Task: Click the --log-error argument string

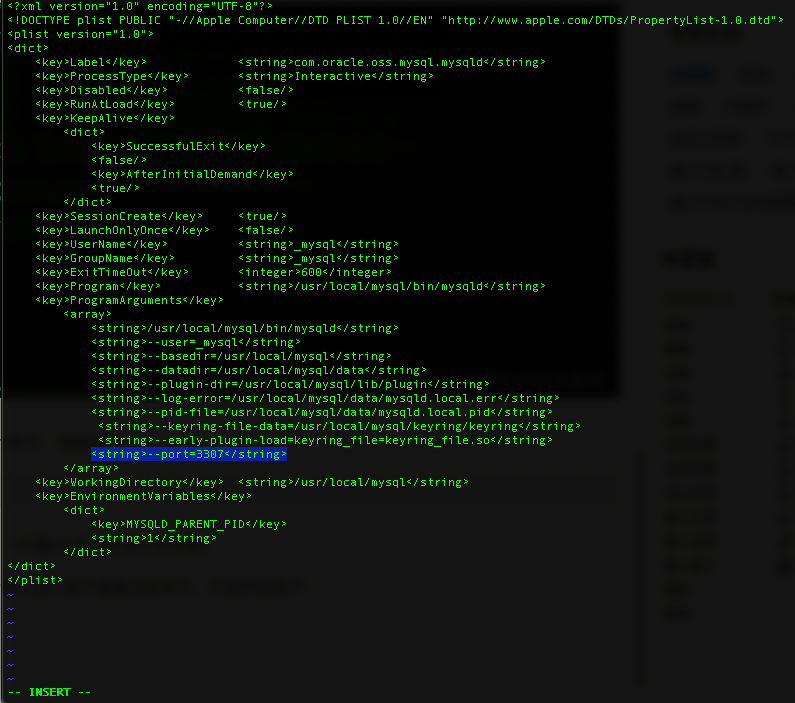Action: pos(325,399)
